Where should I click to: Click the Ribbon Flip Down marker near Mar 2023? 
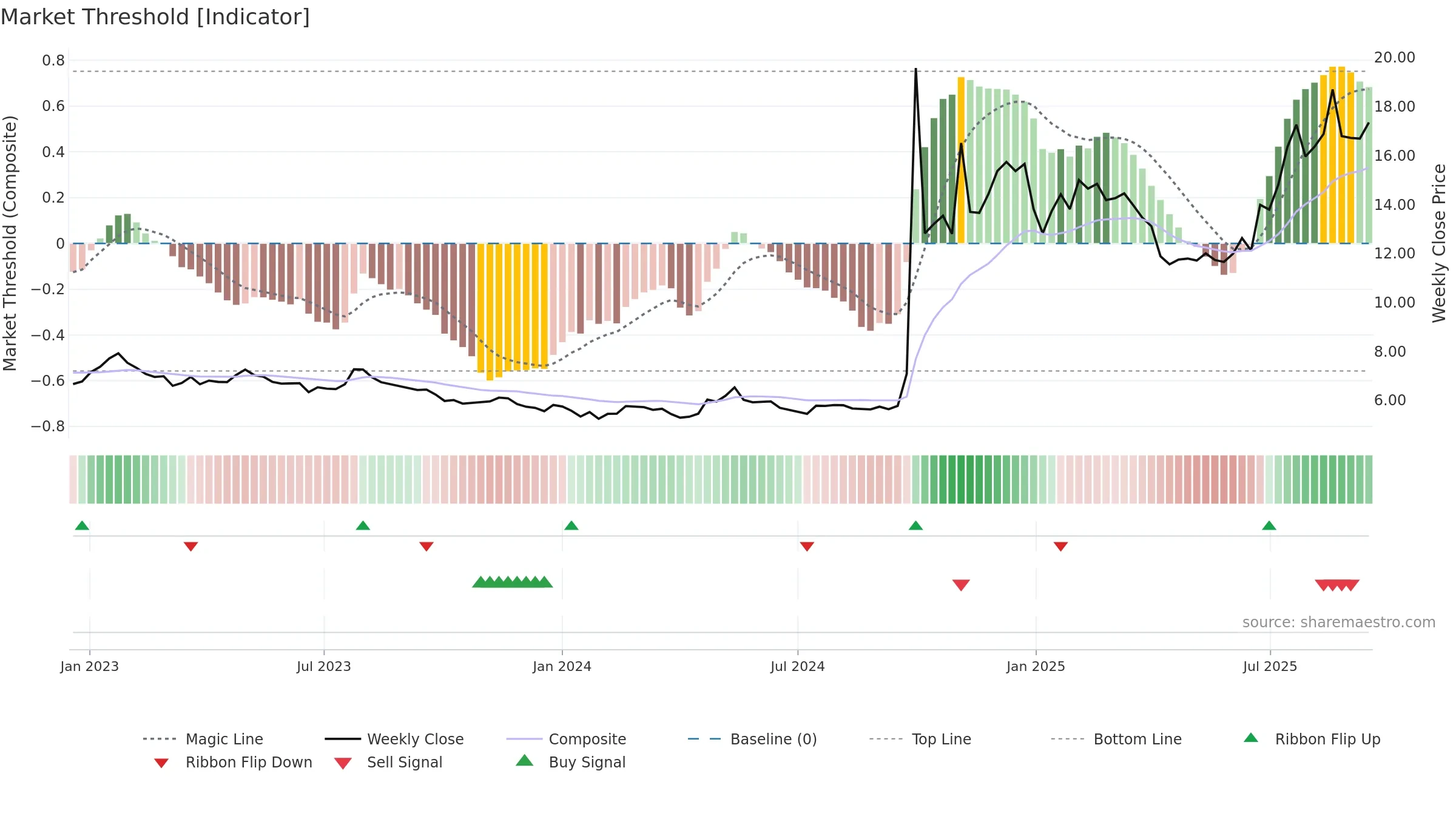click(x=190, y=547)
